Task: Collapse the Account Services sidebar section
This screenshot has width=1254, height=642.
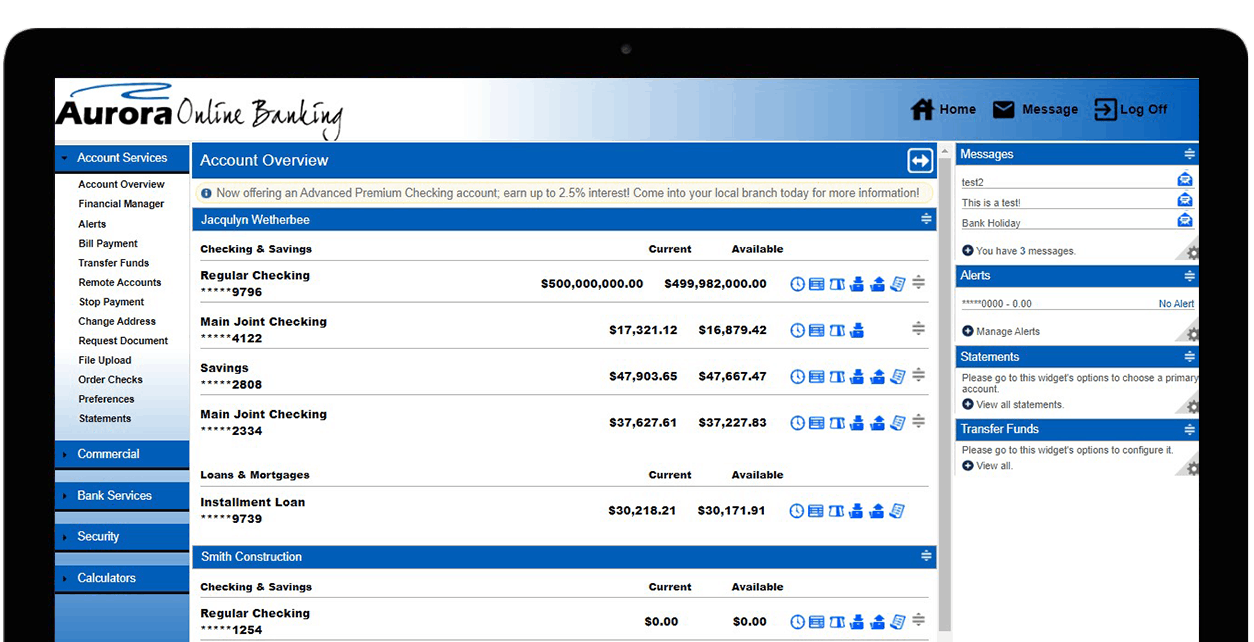Action: point(122,158)
